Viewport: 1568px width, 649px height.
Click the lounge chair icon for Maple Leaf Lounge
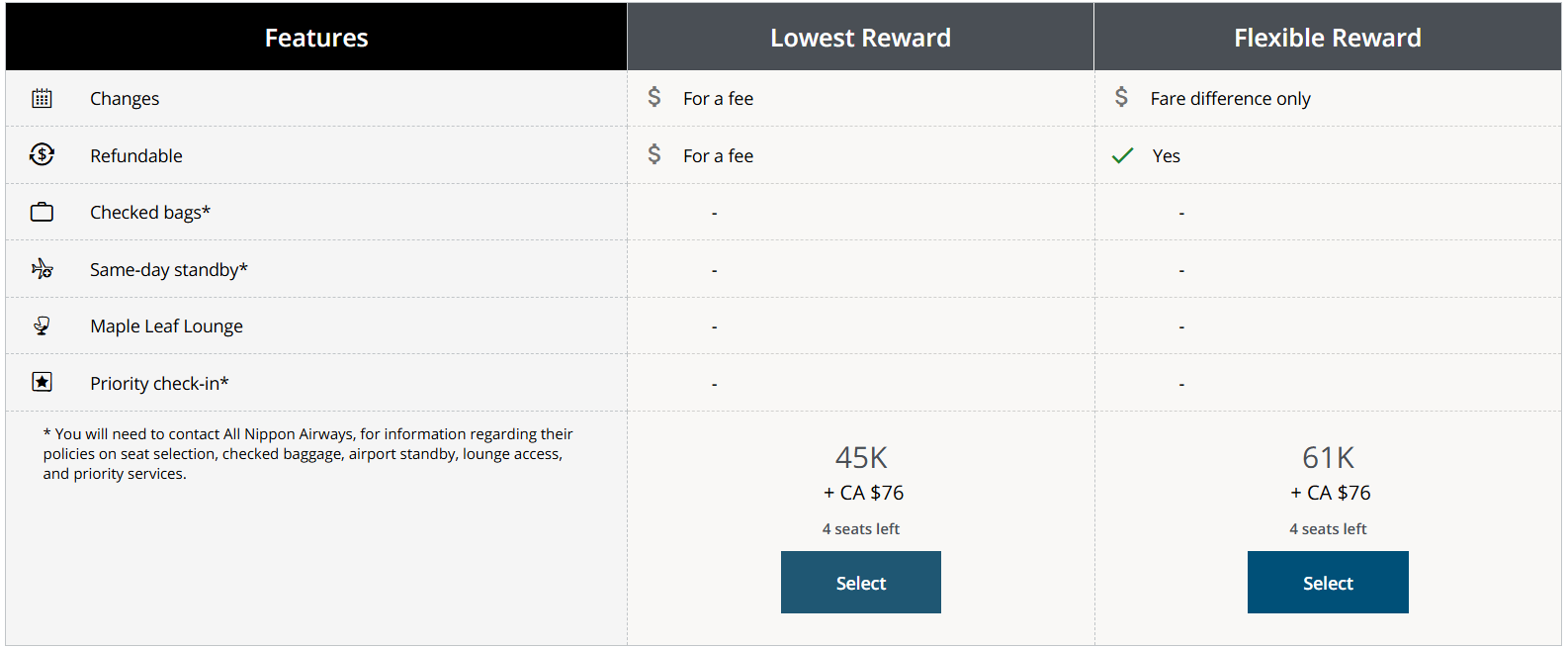[42, 325]
